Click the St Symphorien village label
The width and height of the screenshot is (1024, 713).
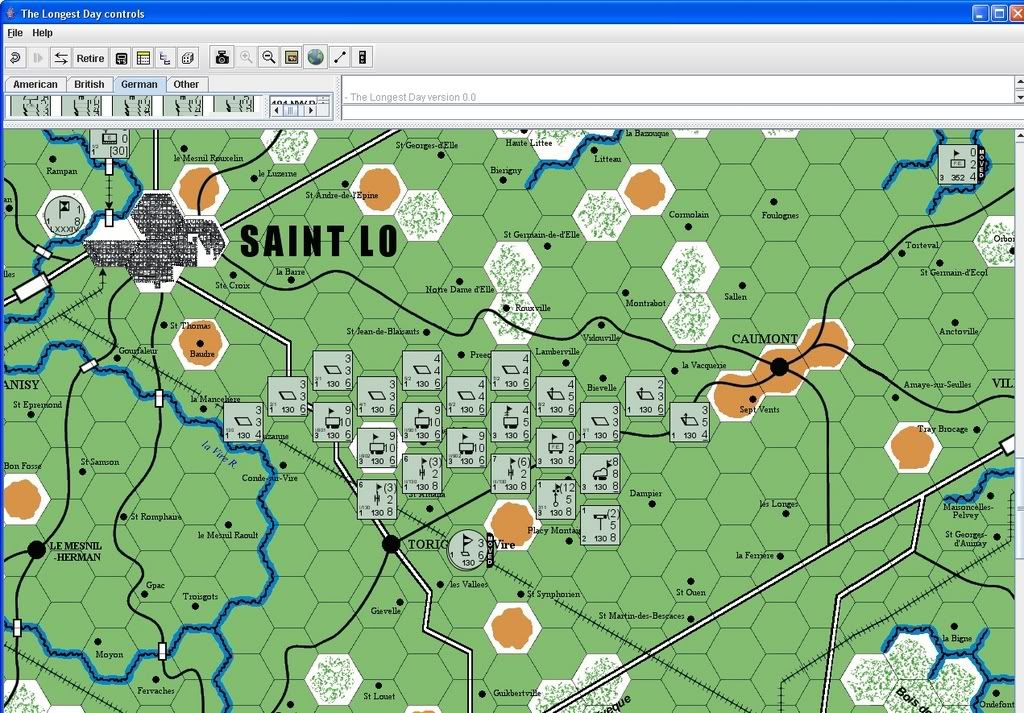[x=554, y=594]
